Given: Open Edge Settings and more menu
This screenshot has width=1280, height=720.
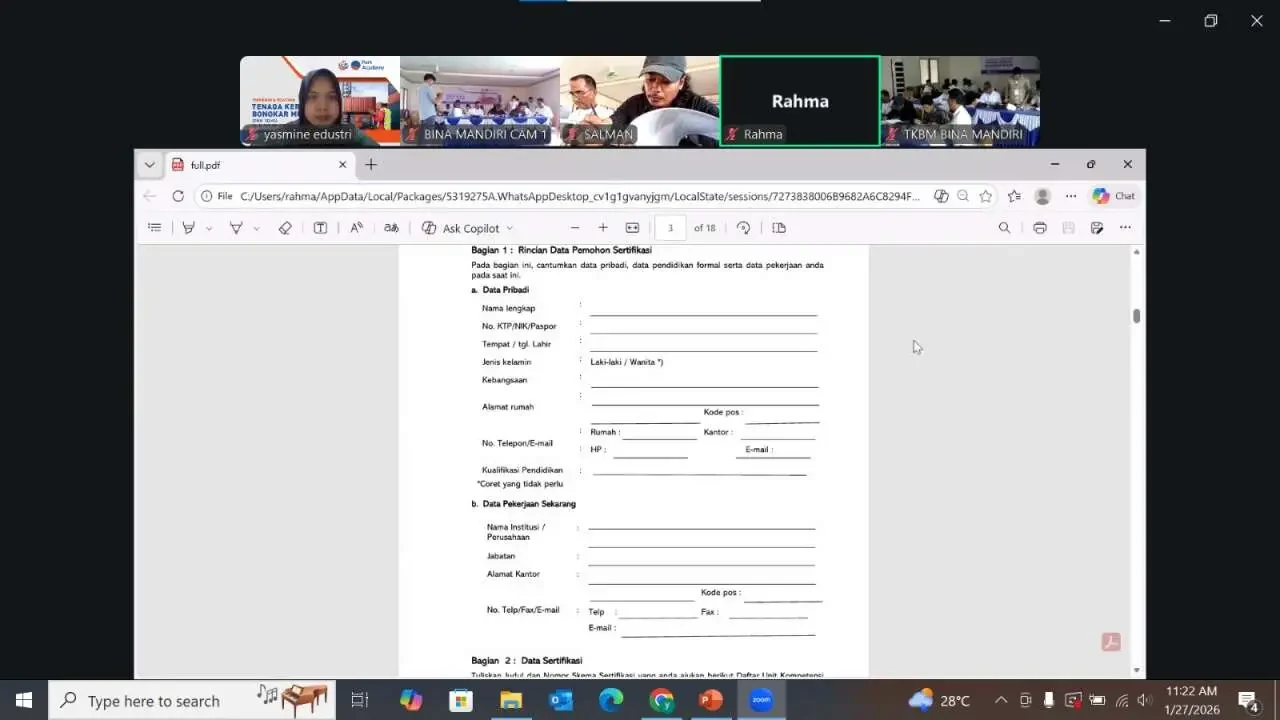Looking at the screenshot, I should tap(1071, 196).
